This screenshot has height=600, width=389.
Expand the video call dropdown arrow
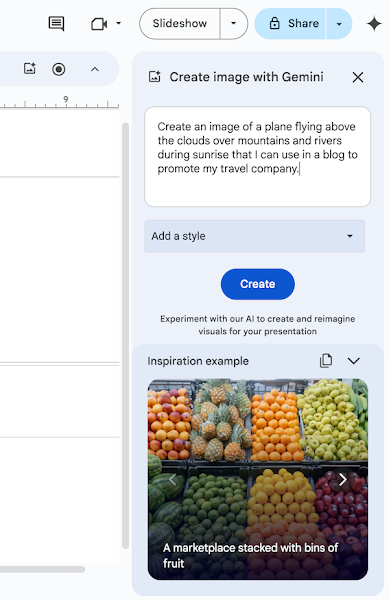click(x=119, y=23)
